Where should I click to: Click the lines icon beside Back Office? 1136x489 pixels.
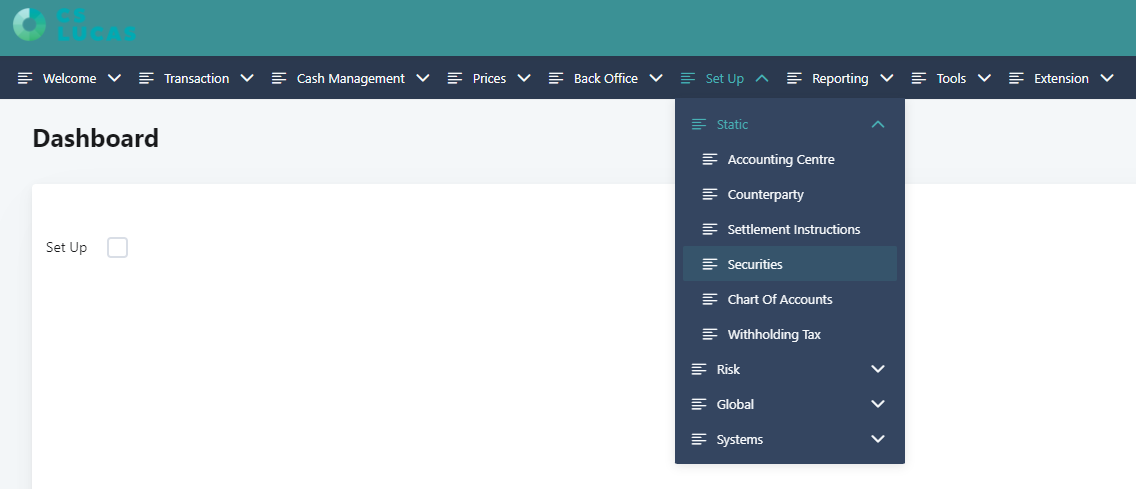[x=556, y=78]
